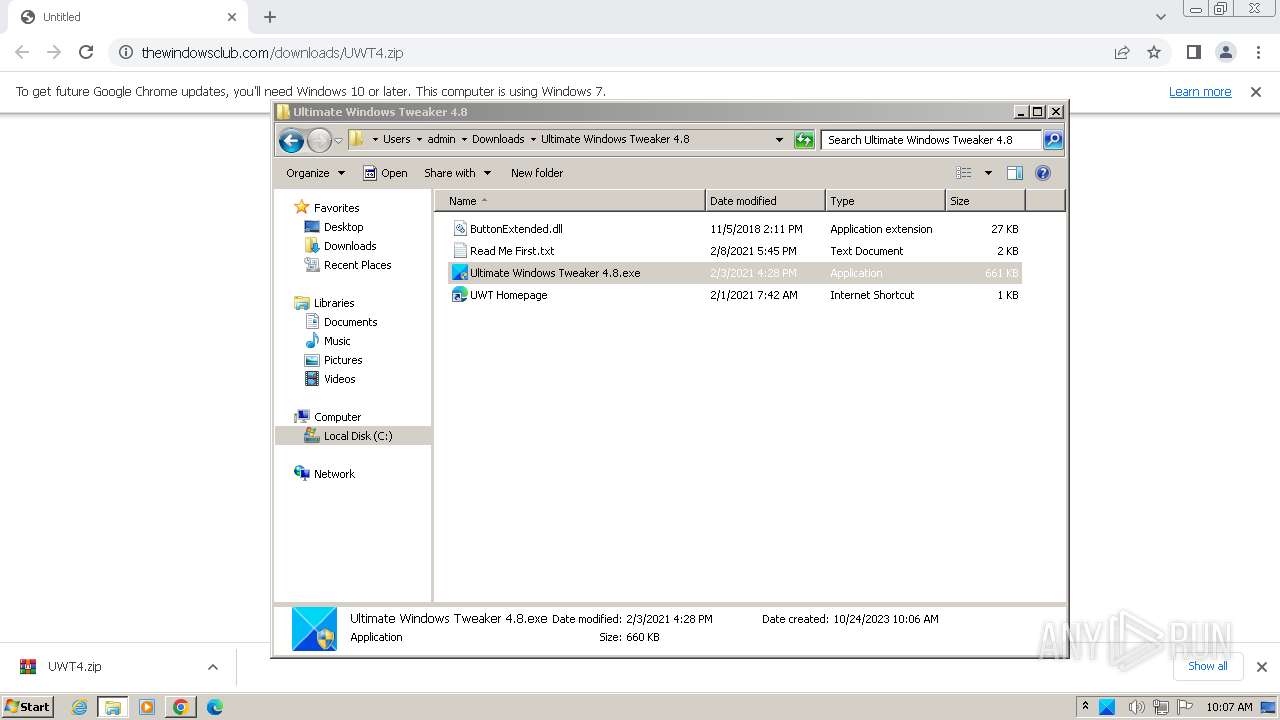Toggle the preview pane icon
This screenshot has width=1280, height=720.
(1015, 173)
